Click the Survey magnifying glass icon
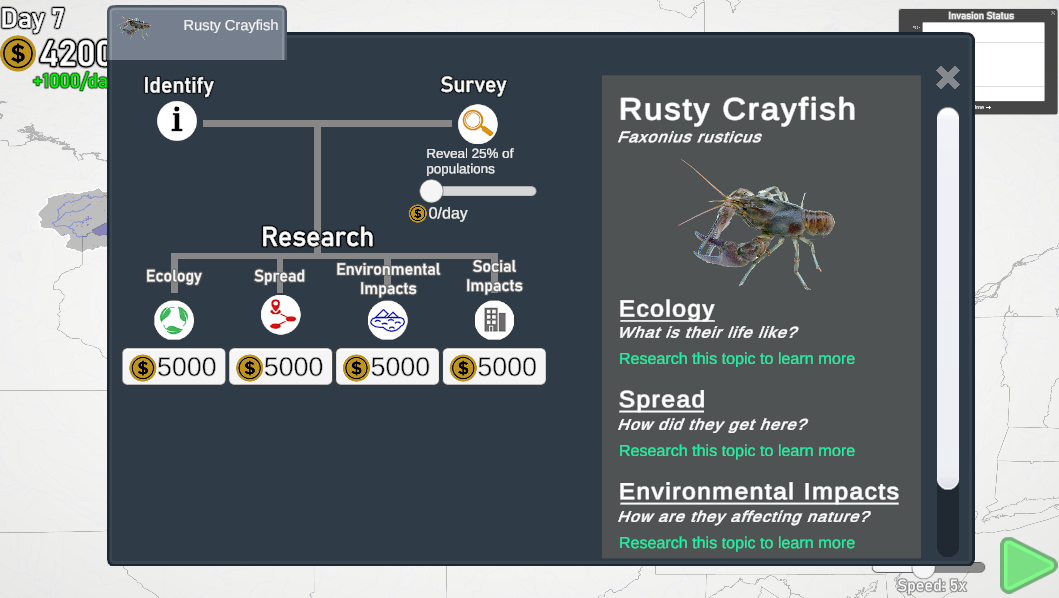The image size is (1059, 598). pos(477,124)
